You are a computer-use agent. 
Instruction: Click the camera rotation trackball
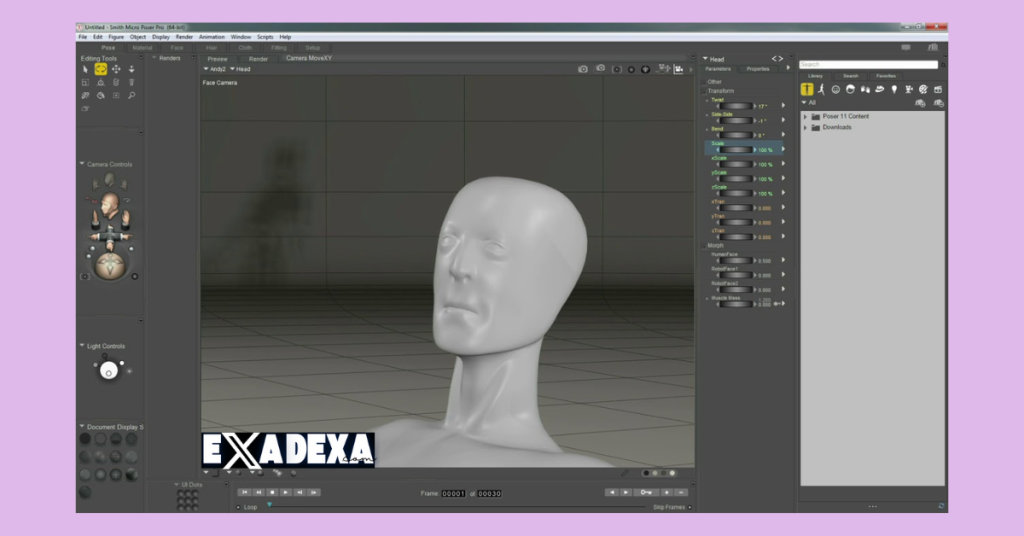coord(110,266)
